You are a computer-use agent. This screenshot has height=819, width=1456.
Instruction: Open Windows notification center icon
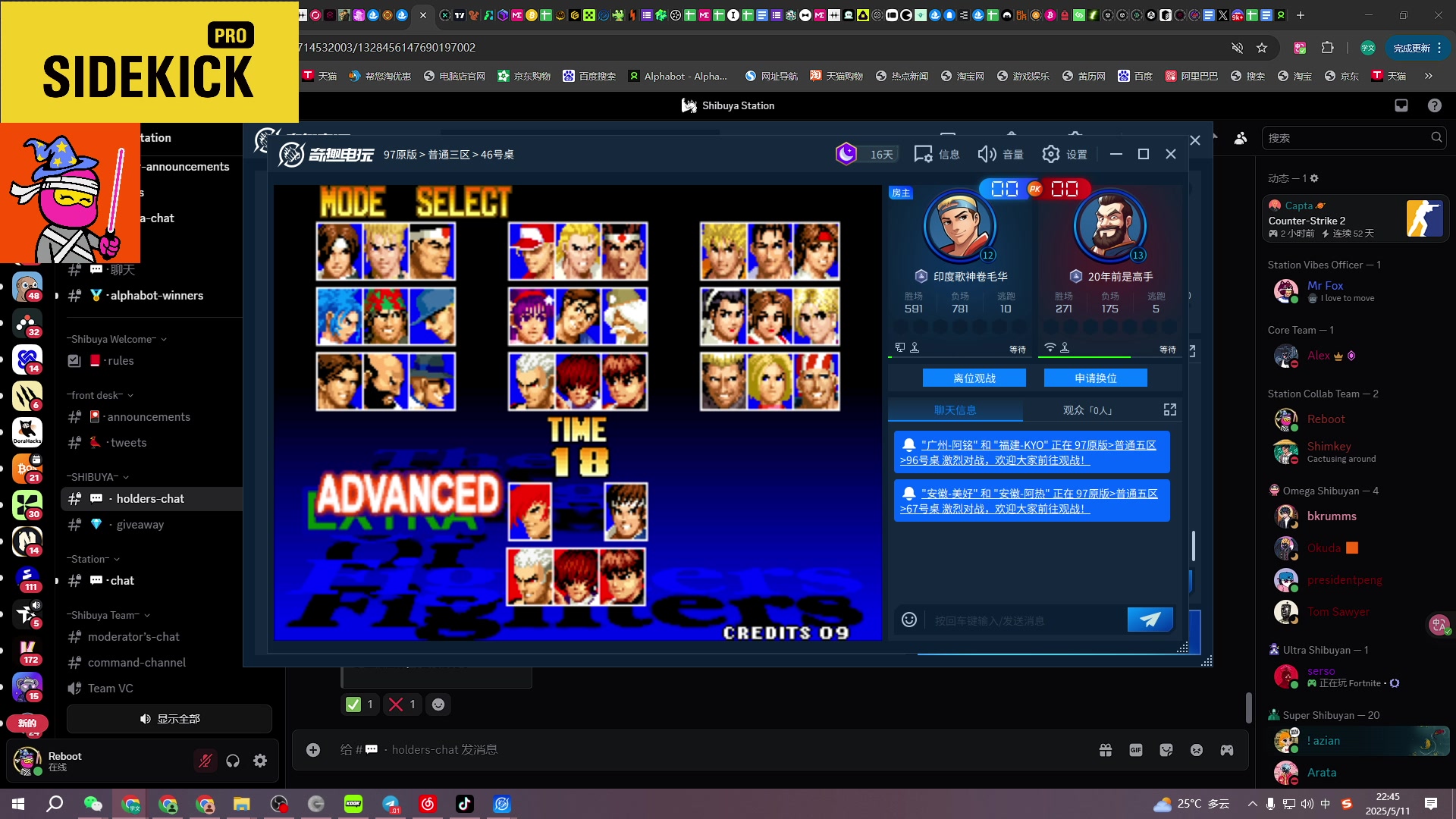click(x=1431, y=804)
